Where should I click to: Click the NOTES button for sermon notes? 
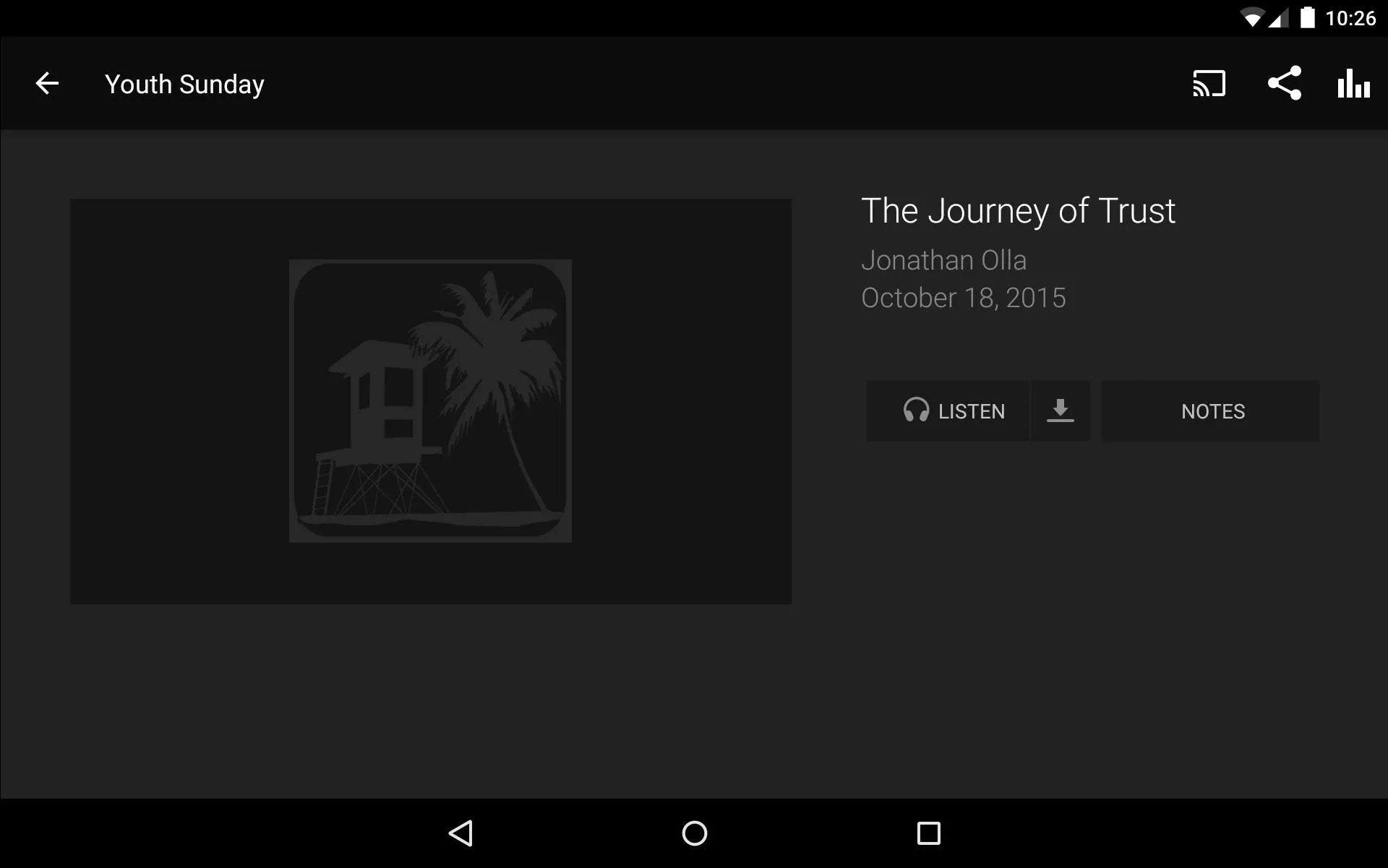[1213, 411]
